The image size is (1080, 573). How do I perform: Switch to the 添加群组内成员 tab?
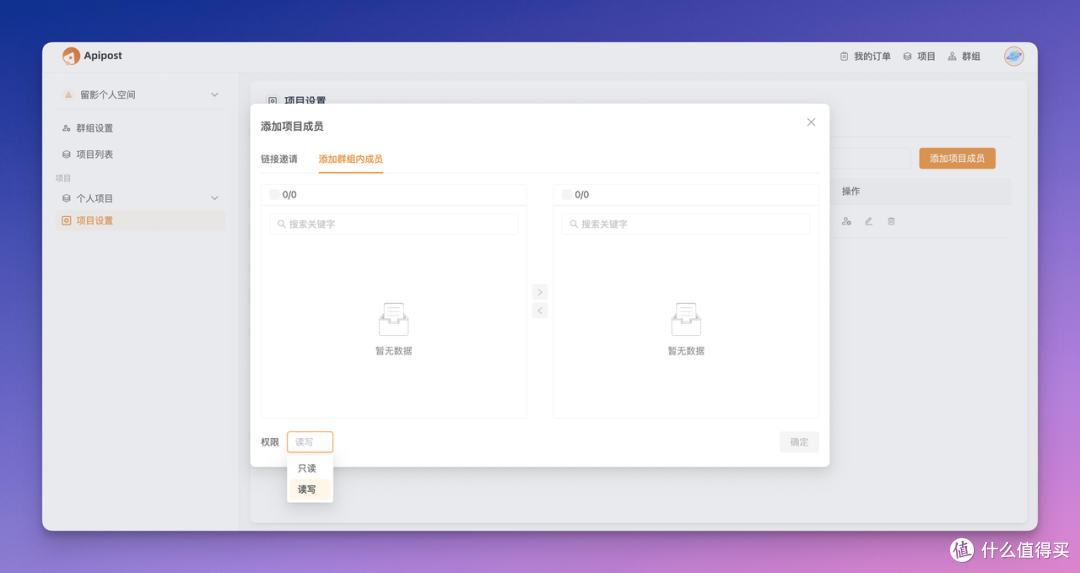(351, 159)
